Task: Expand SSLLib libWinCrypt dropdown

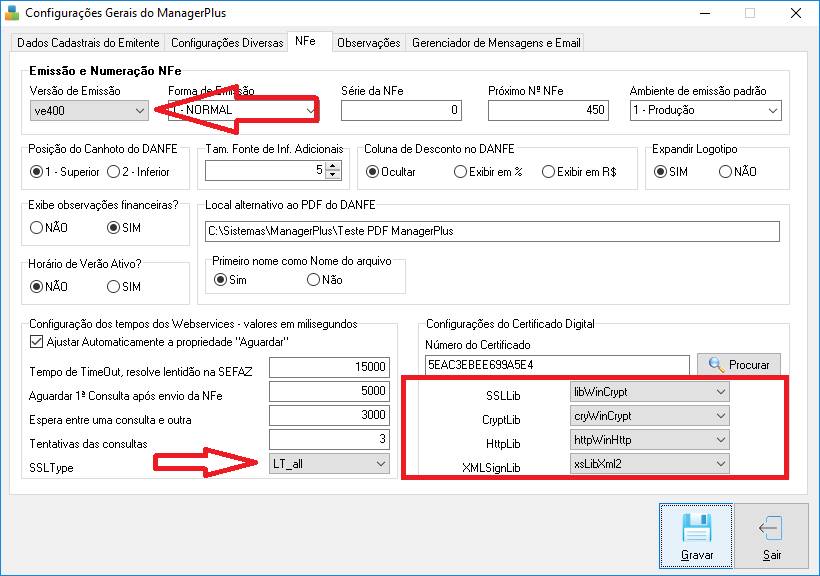Action: (x=650, y=392)
